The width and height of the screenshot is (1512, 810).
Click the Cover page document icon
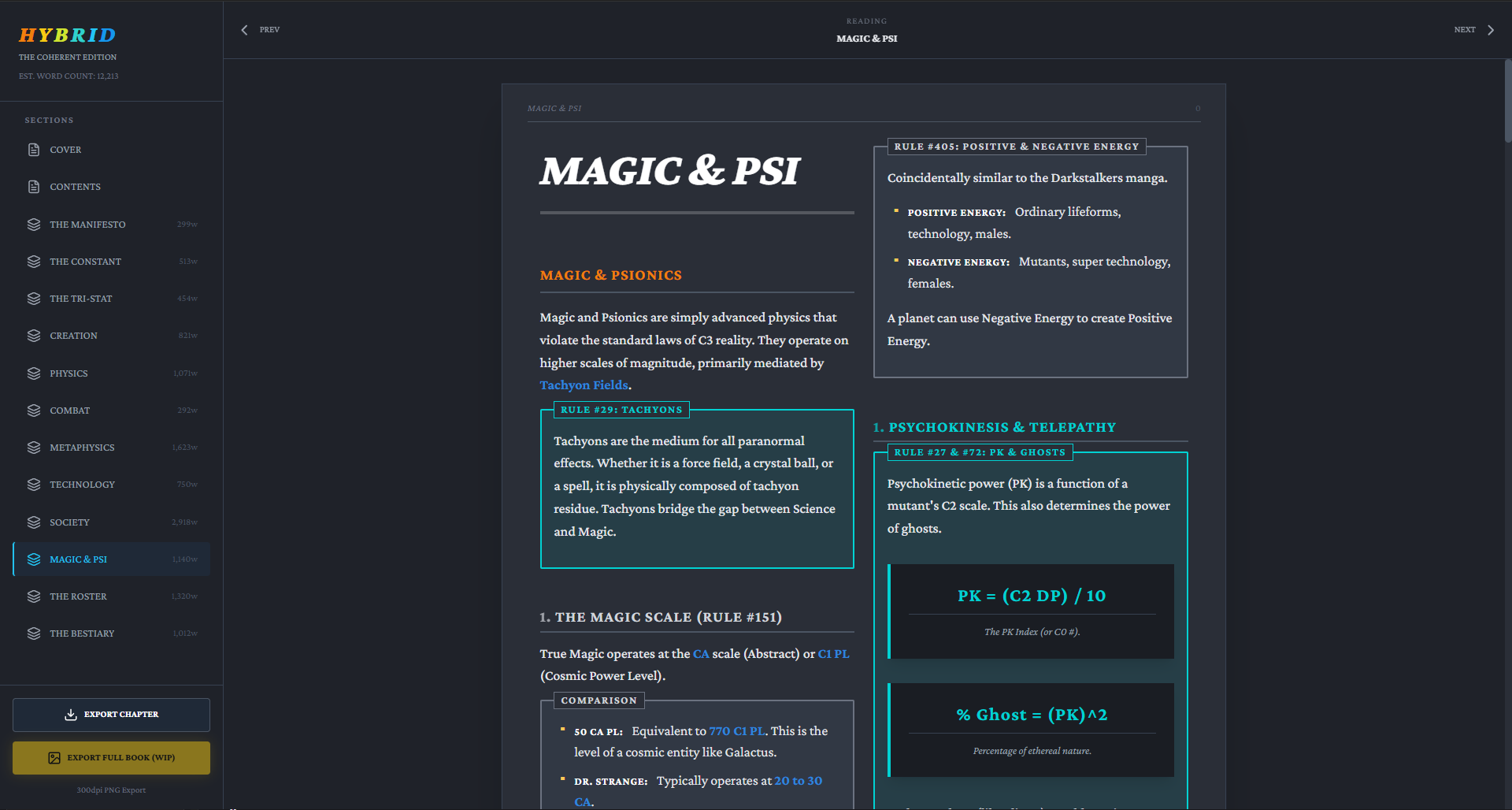[x=34, y=150]
